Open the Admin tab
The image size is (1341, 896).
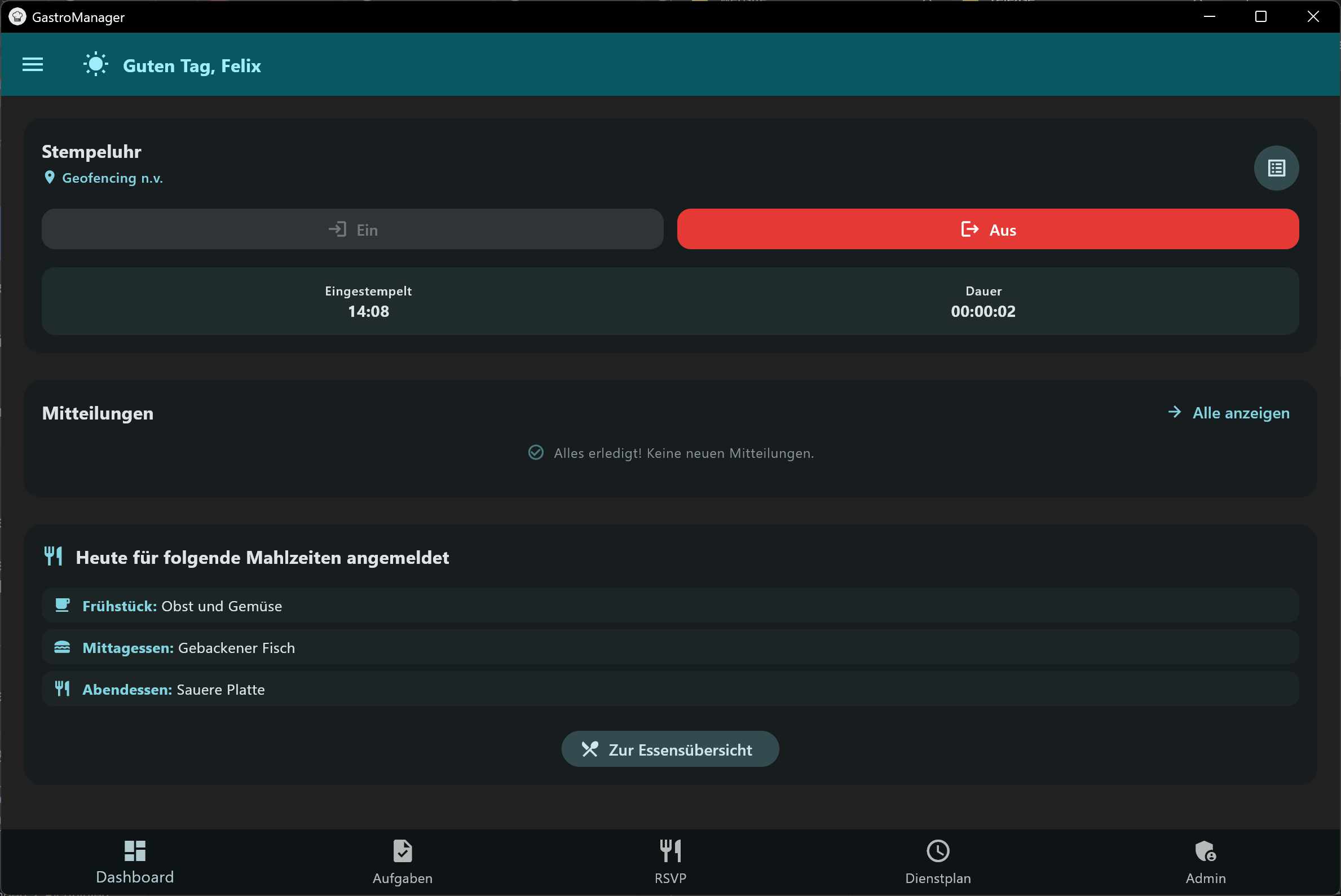[x=1206, y=862]
